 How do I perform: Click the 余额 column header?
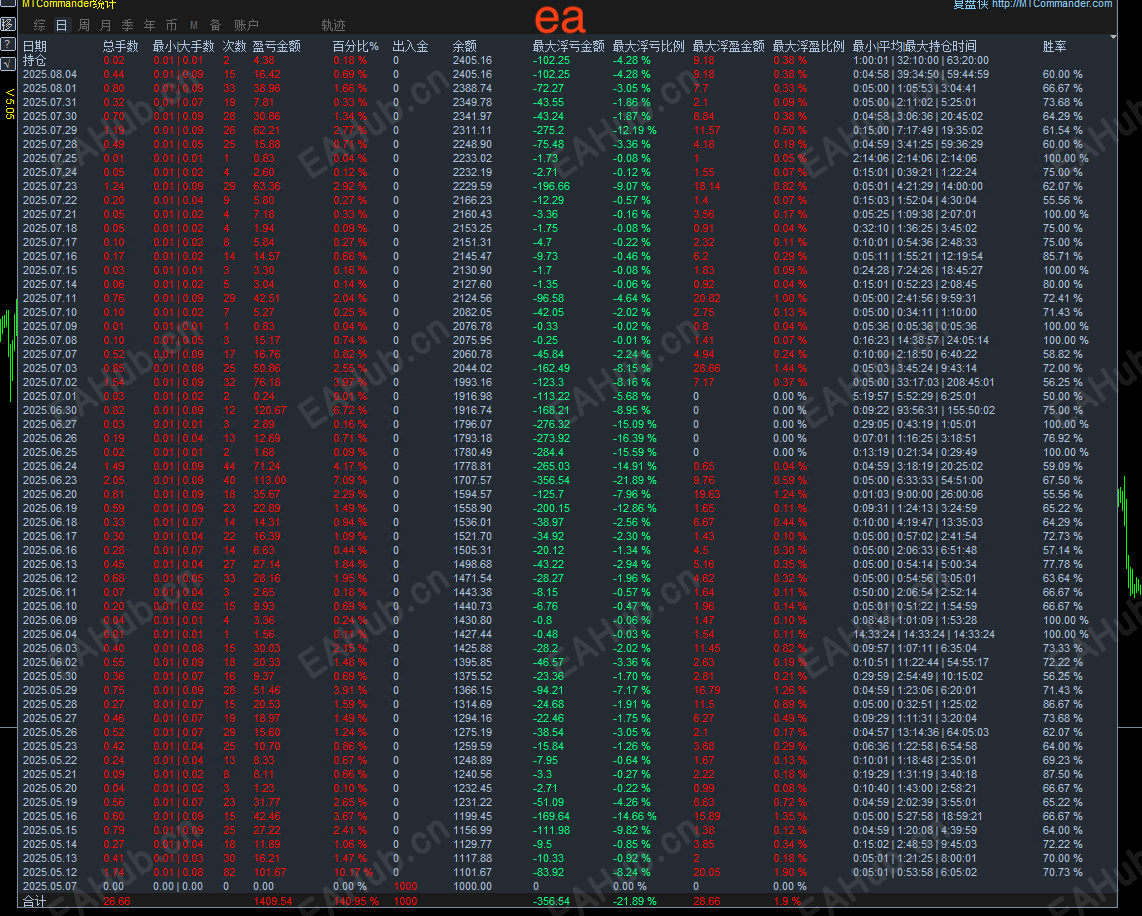(x=465, y=46)
